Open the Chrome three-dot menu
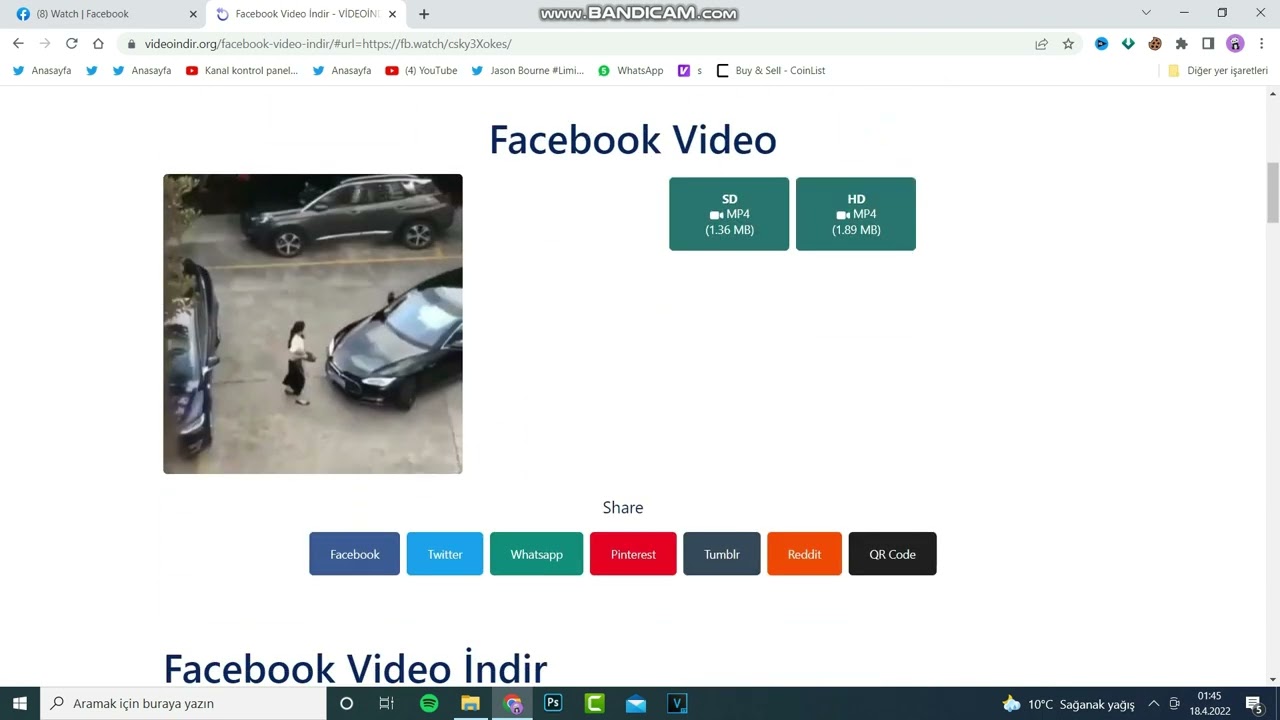Image resolution: width=1280 pixels, height=720 pixels. (1261, 44)
